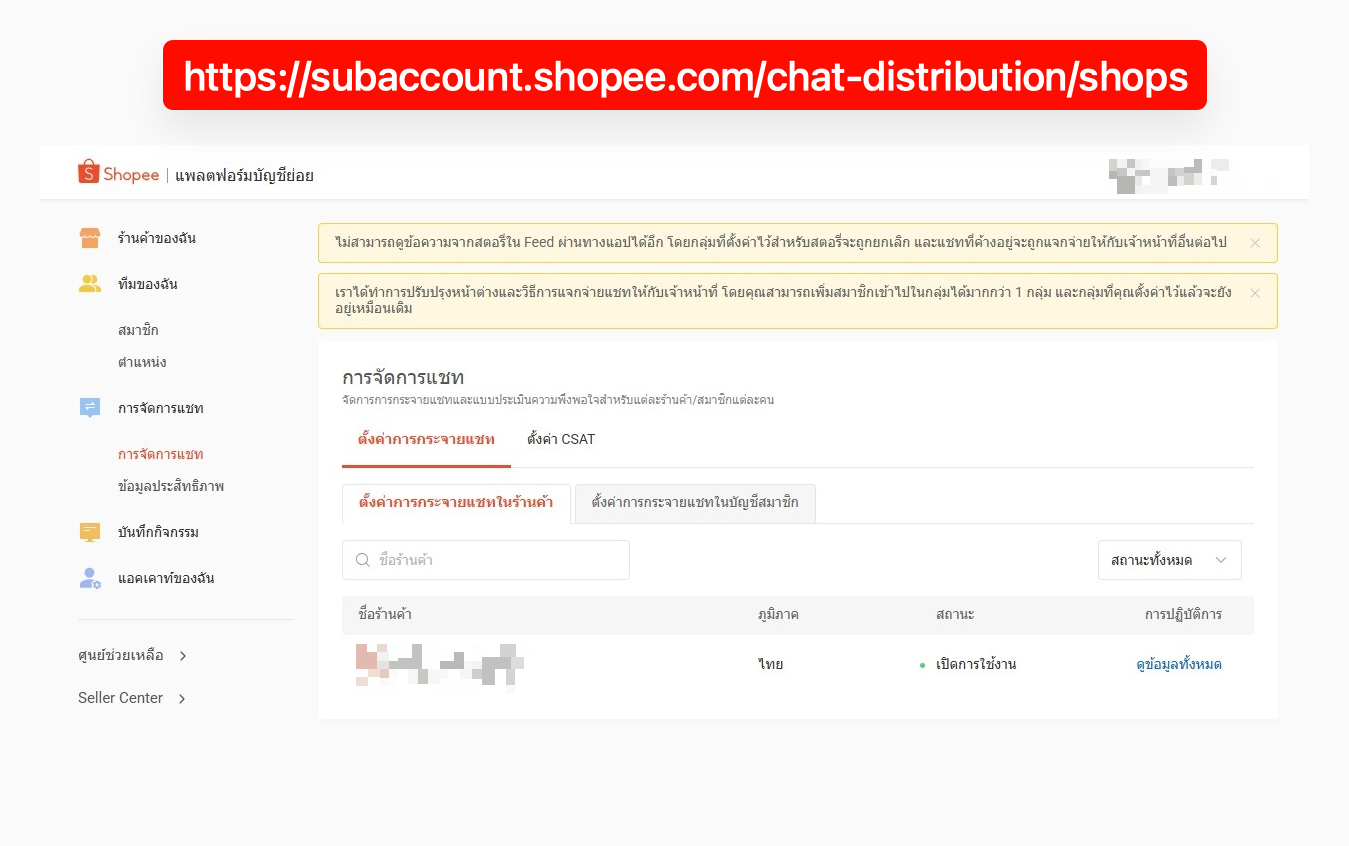The width and height of the screenshot is (1349, 846).
Task: Open the ศูนย์ช่วยเหลือ link text
Action: [120, 656]
